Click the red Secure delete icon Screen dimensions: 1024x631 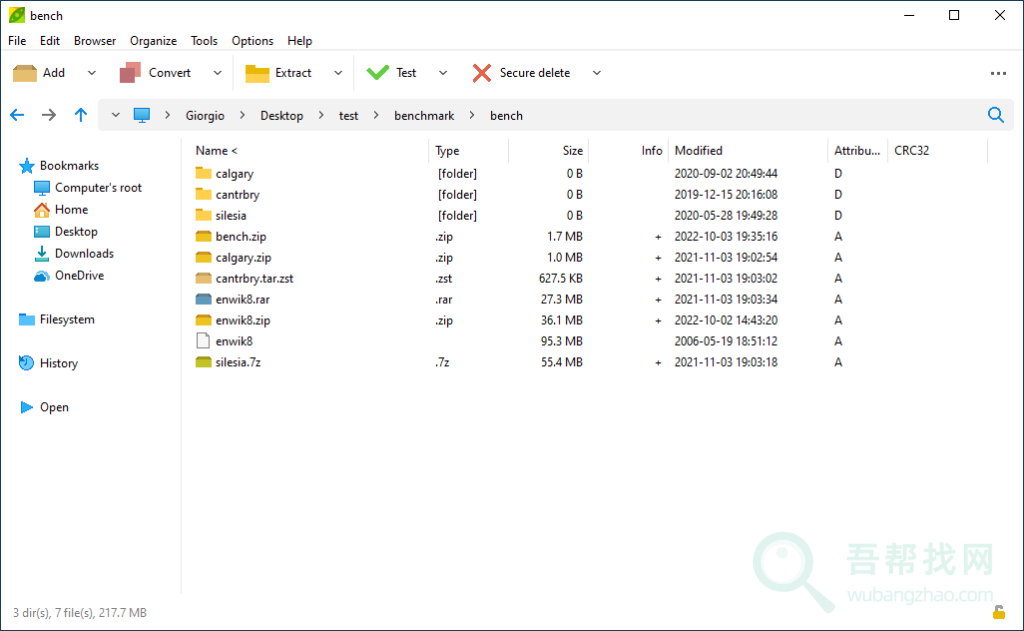click(x=482, y=73)
